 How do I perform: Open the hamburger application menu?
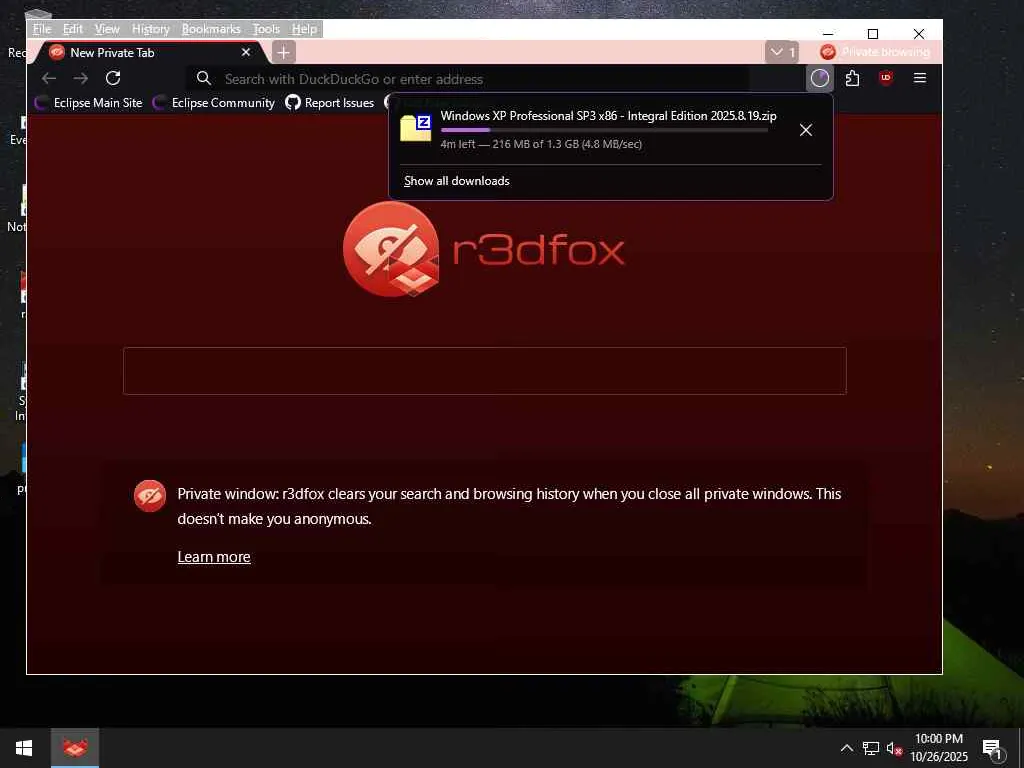[920, 78]
